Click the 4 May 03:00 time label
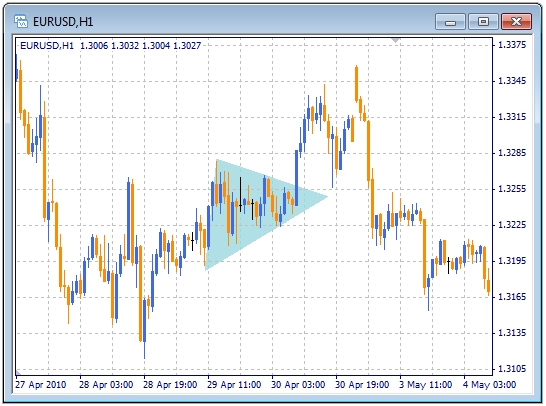Screen dimensions: 546x406 click(x=490, y=385)
